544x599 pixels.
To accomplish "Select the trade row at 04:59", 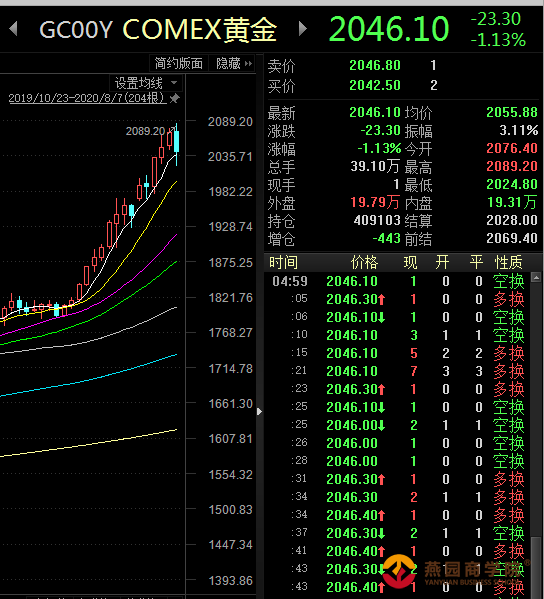I will point(397,281).
